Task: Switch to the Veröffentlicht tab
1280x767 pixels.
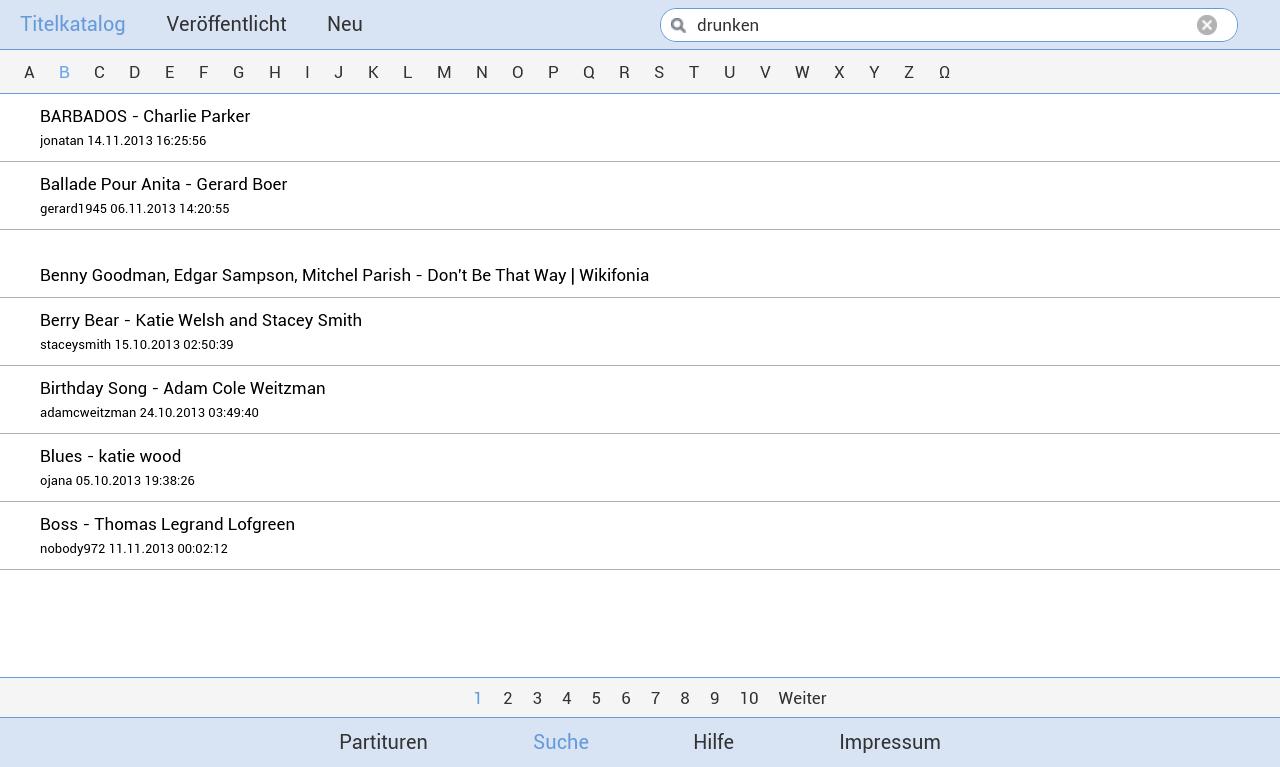Action: (226, 24)
